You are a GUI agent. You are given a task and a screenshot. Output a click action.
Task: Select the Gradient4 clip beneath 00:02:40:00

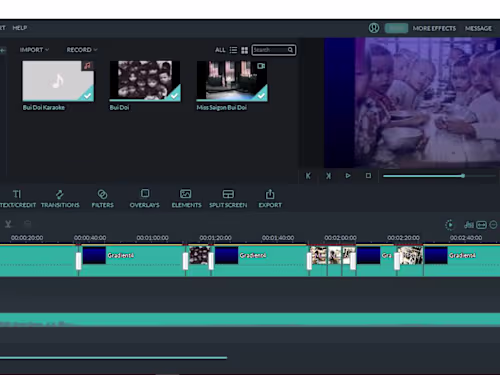click(x=462, y=261)
